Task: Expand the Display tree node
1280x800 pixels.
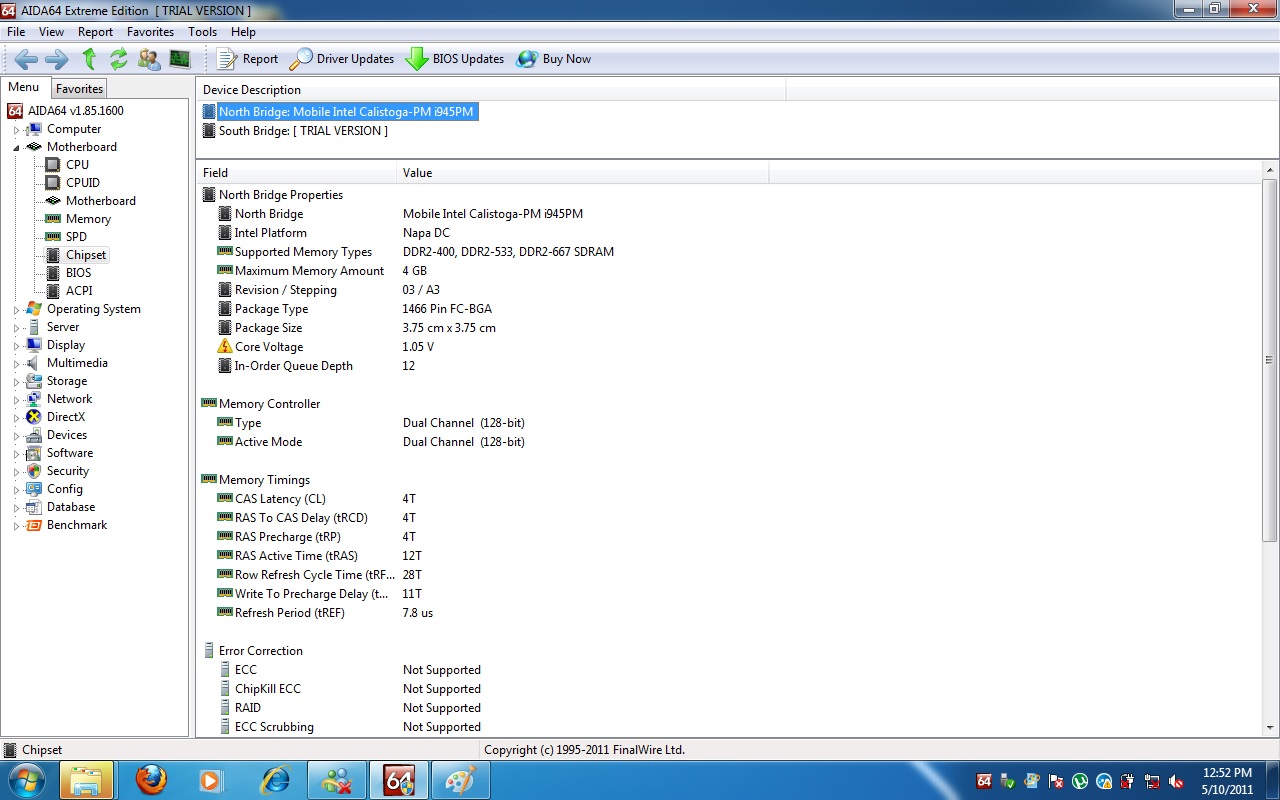Action: click(16, 346)
